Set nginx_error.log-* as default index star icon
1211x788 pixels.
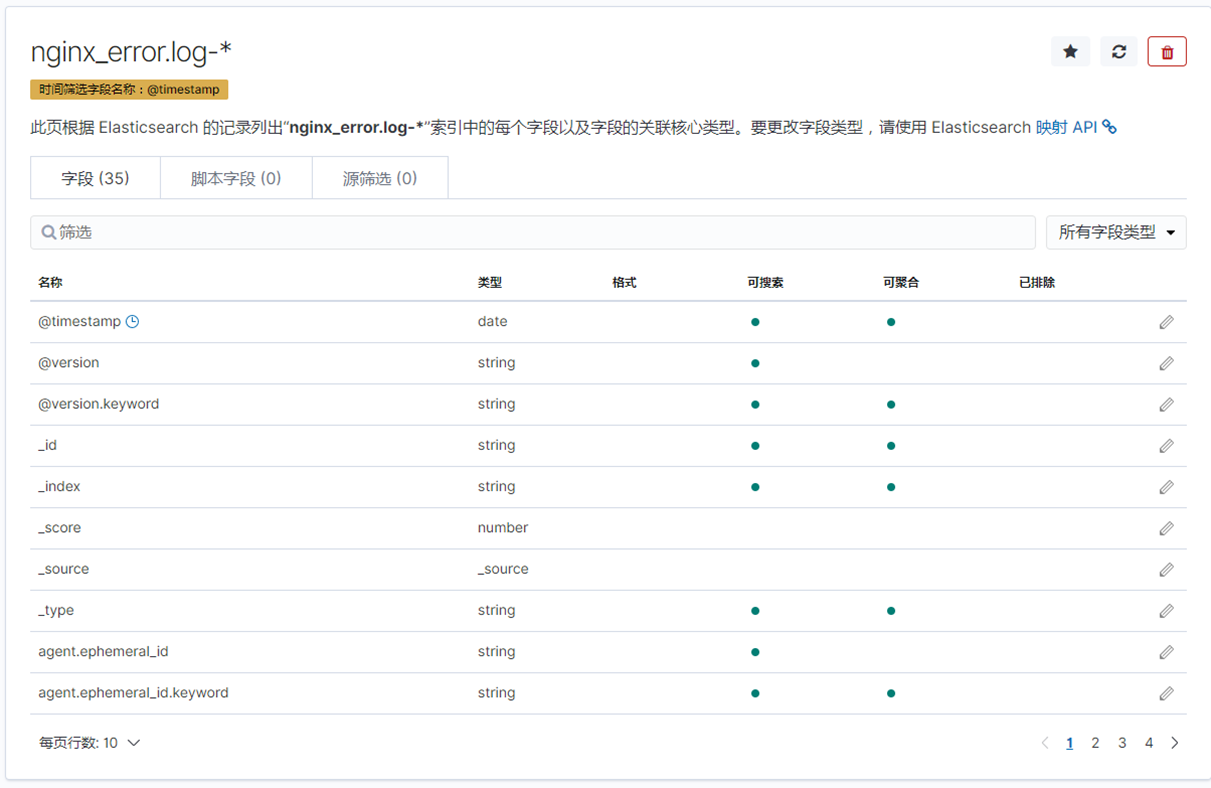pyautogui.click(x=1070, y=52)
